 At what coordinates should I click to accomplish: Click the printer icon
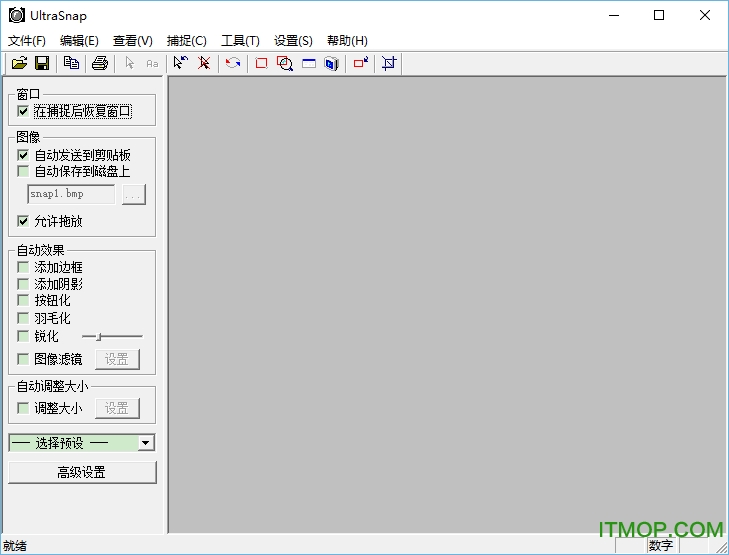pyautogui.click(x=99, y=63)
